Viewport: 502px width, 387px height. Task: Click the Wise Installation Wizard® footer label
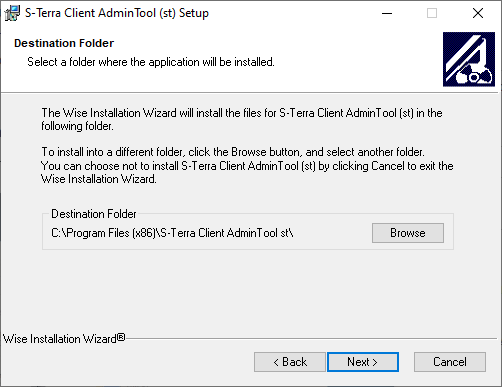(64, 339)
